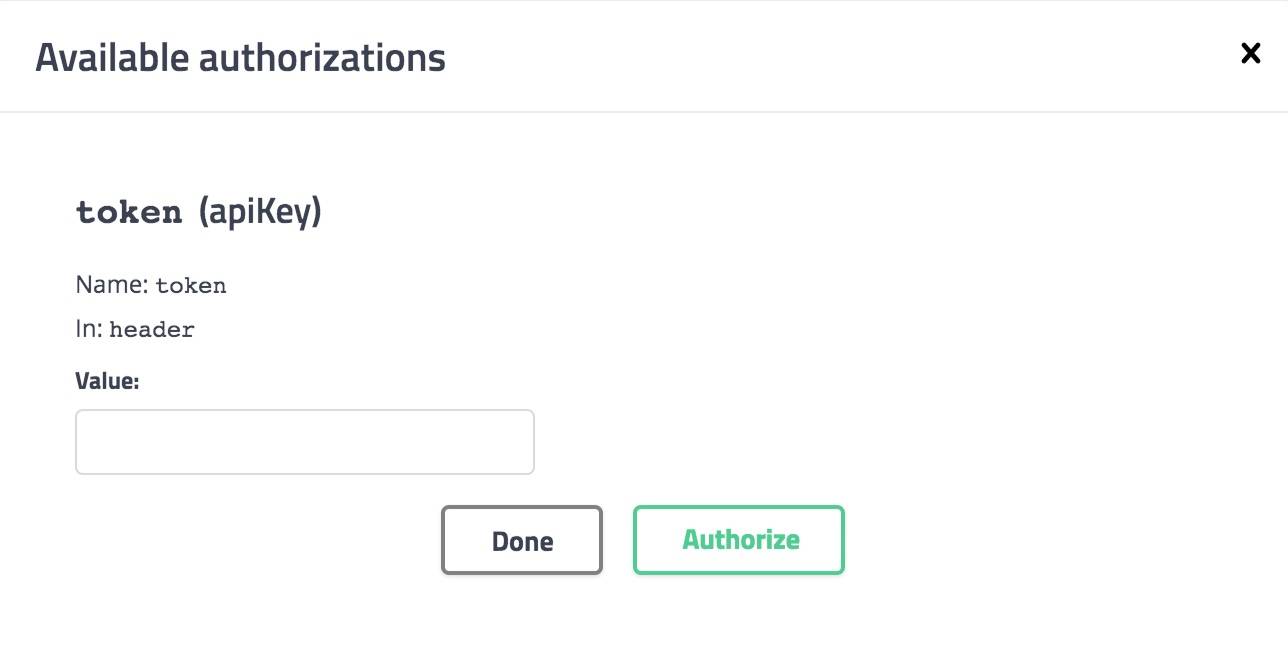Click the "Value:" field label
This screenshot has height=652, width=1288.
coord(107,381)
